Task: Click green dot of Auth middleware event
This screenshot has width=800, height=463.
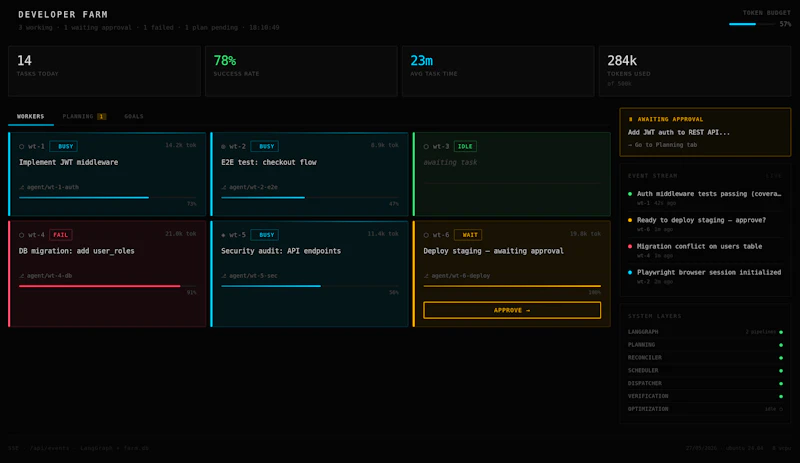Action: (630, 194)
